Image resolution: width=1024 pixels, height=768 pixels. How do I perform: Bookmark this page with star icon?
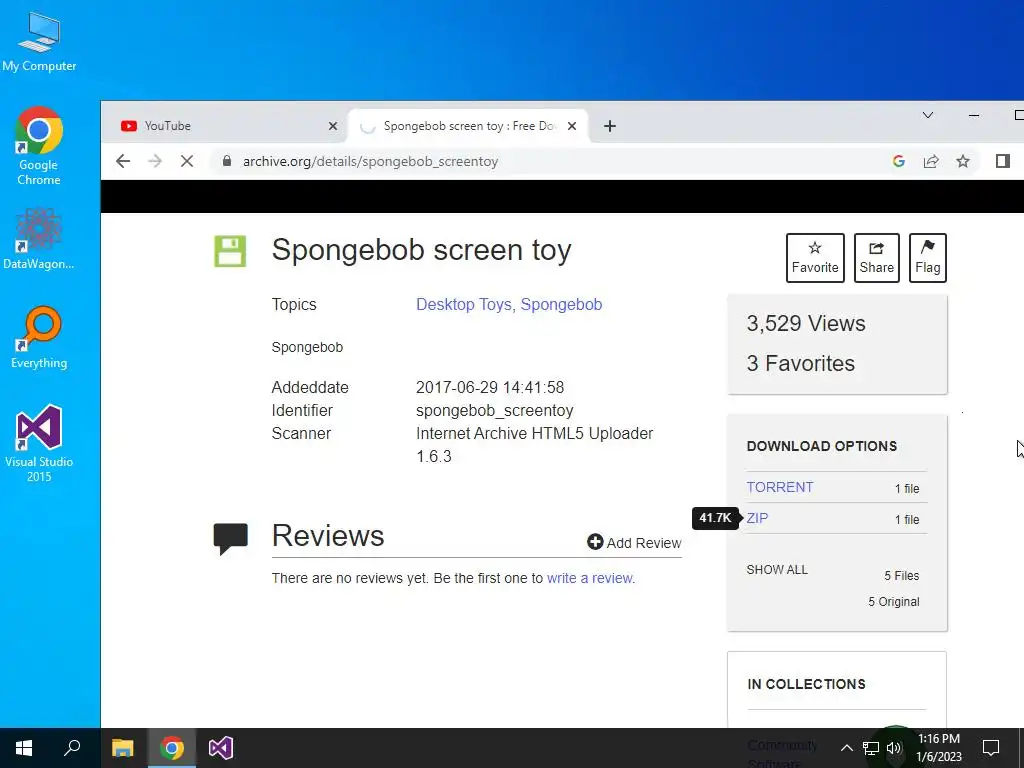point(963,161)
